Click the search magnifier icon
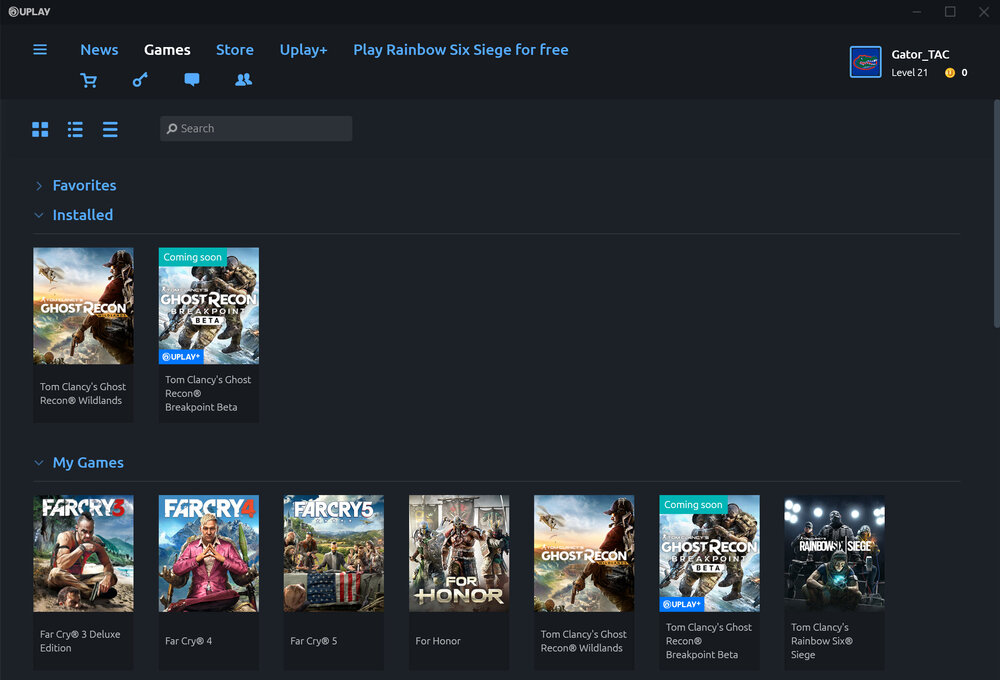Viewport: 1000px width, 680px height. point(172,128)
